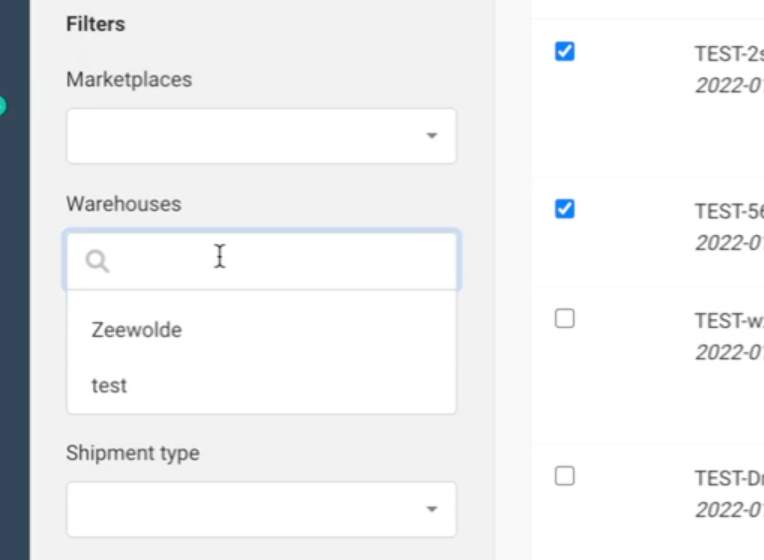Viewport: 764px width, 560px height.
Task: Choose the 'test' warehouse option
Action: (110, 386)
